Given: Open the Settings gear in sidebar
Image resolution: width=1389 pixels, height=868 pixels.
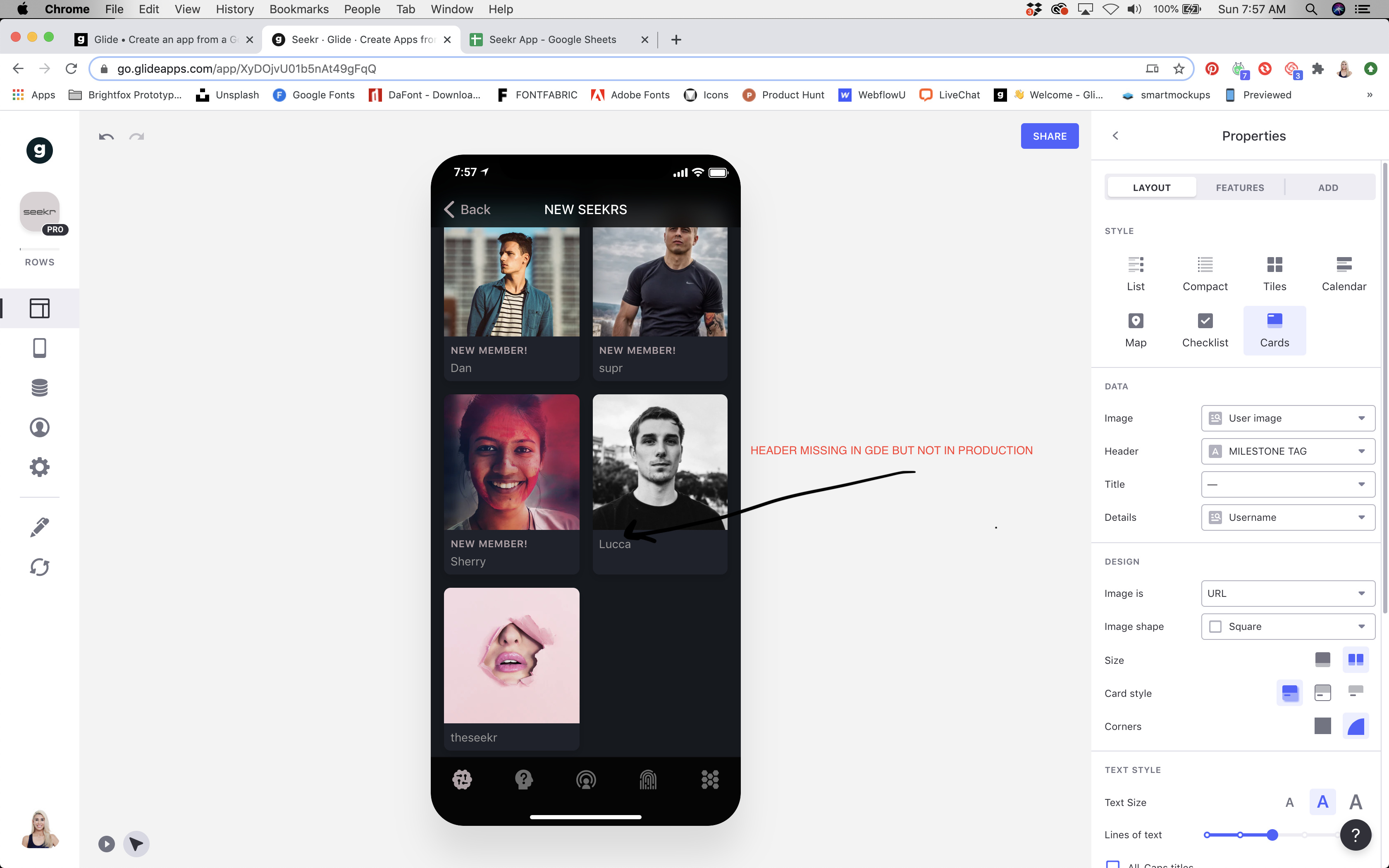Looking at the screenshot, I should coord(39,467).
